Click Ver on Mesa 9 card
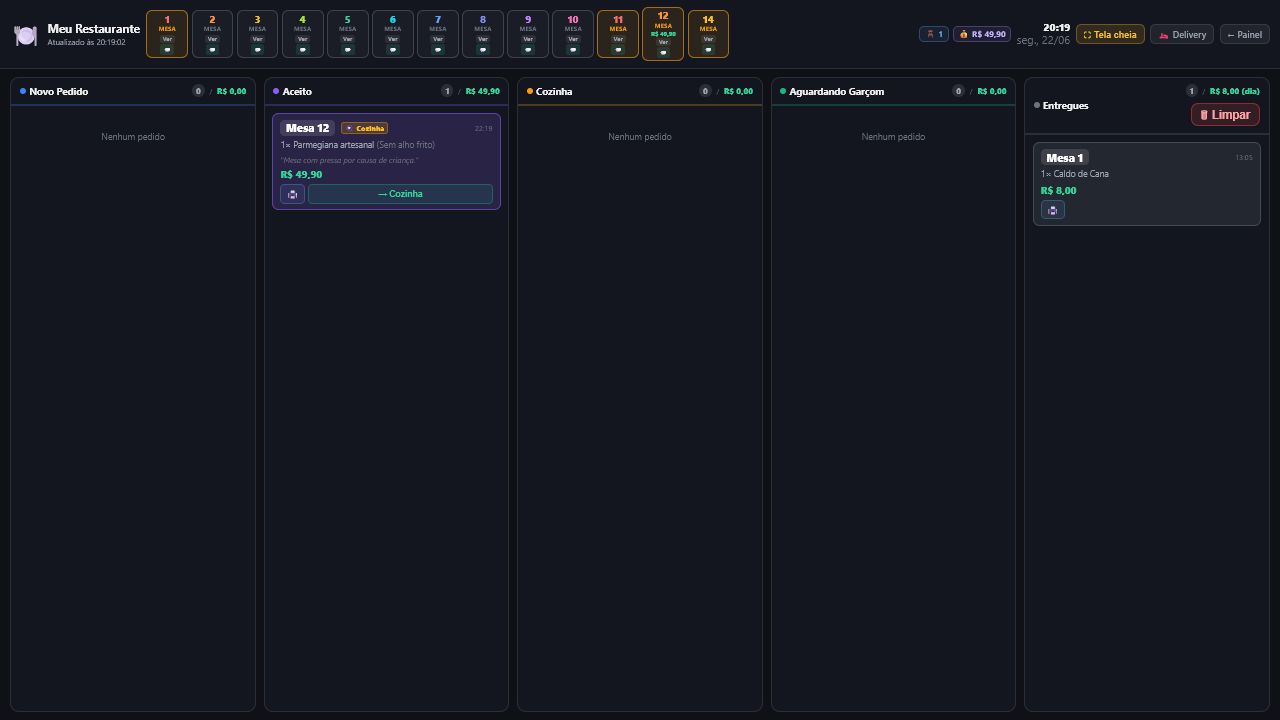Image resolution: width=1280 pixels, height=720 pixels. pyautogui.click(x=527, y=39)
